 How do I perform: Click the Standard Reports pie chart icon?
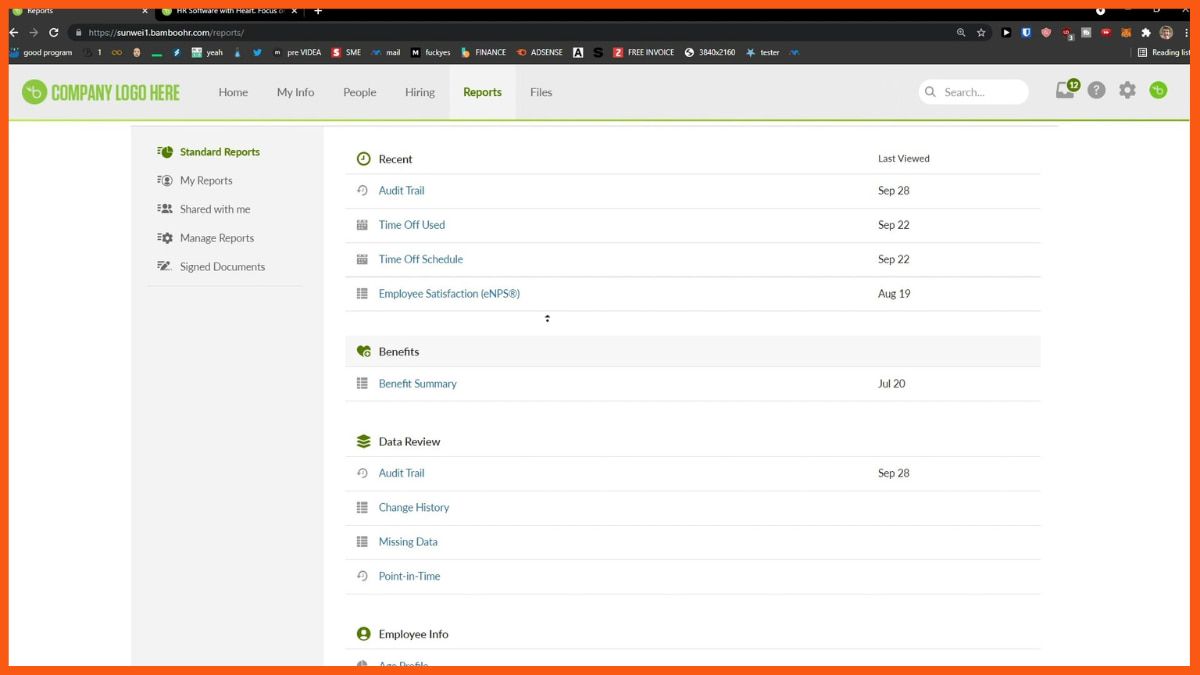165,152
